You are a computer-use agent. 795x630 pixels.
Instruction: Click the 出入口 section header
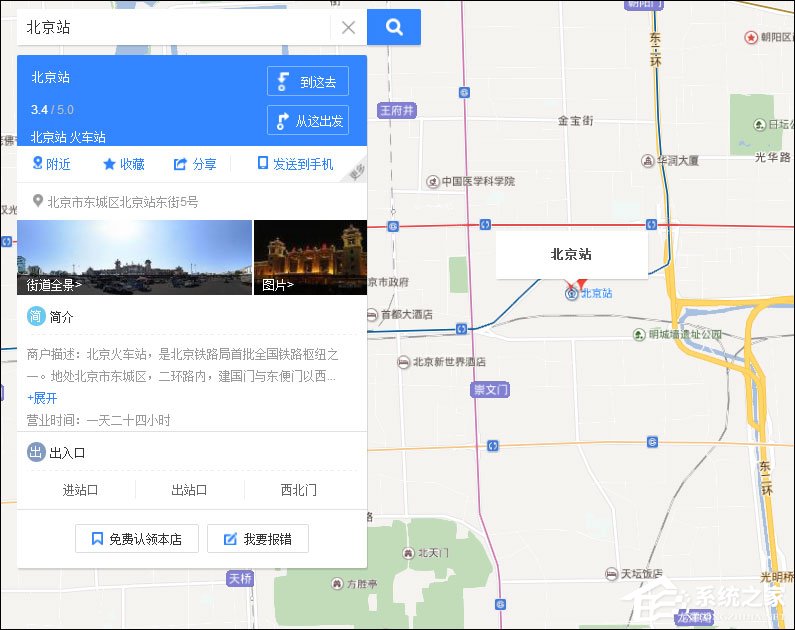click(56, 452)
